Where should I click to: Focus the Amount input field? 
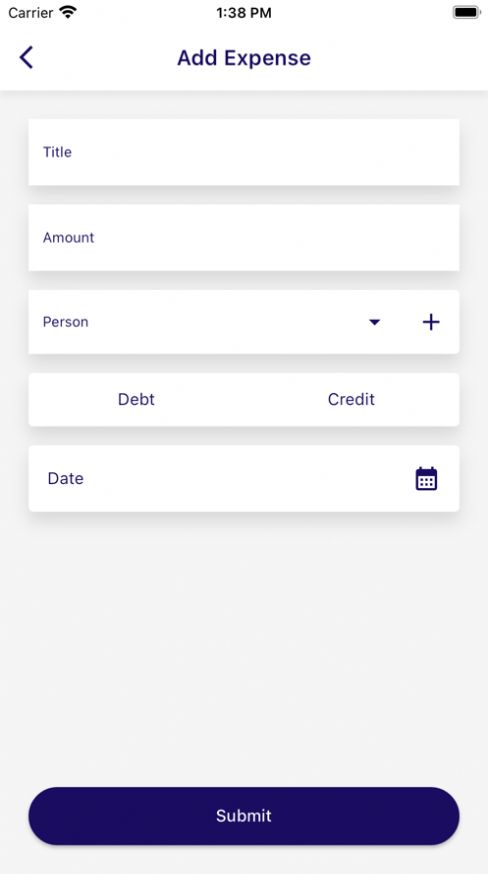coord(244,237)
